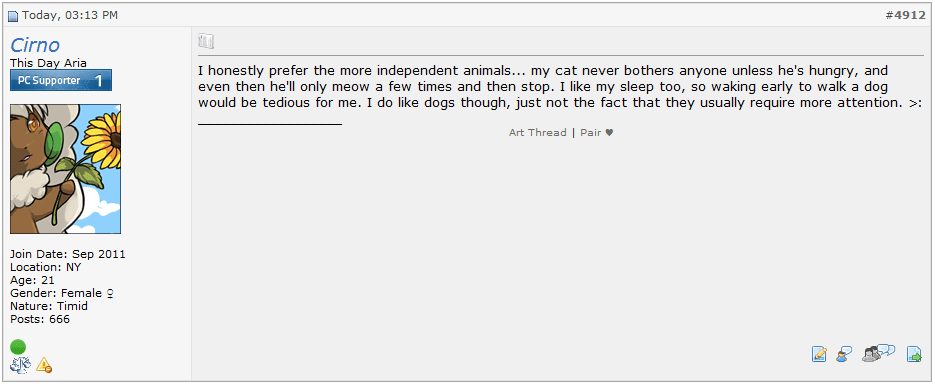Open the post permalink #4912
This screenshot has height=384, width=935.
click(x=905, y=16)
